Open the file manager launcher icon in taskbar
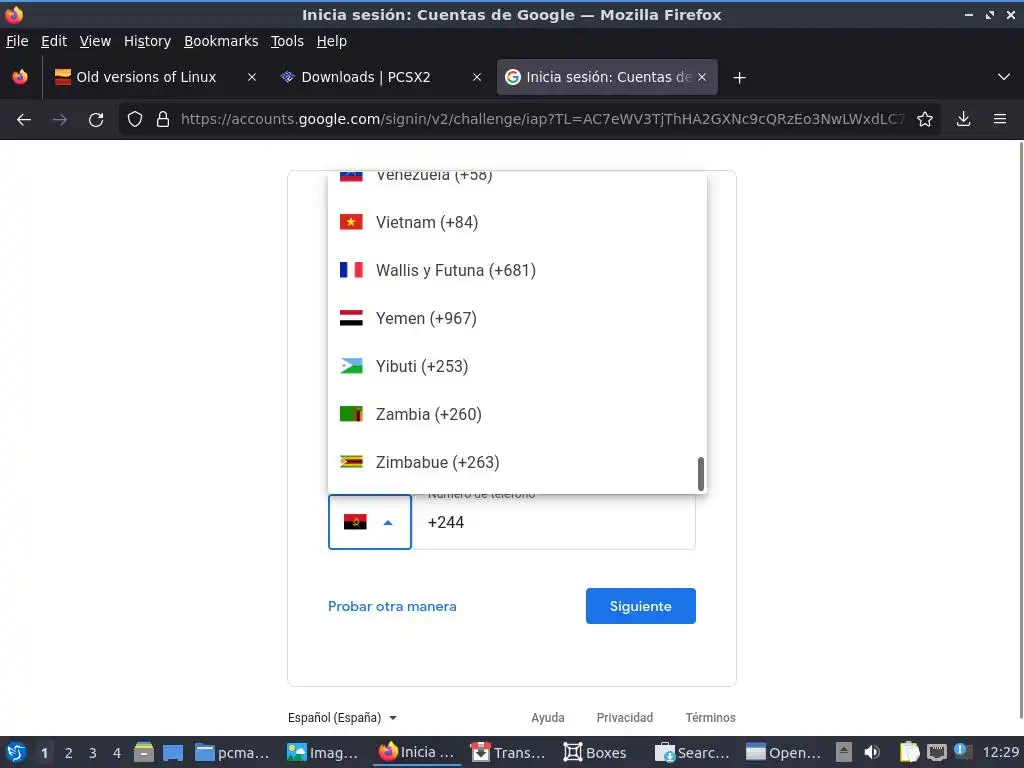1024x768 pixels. coord(144,752)
